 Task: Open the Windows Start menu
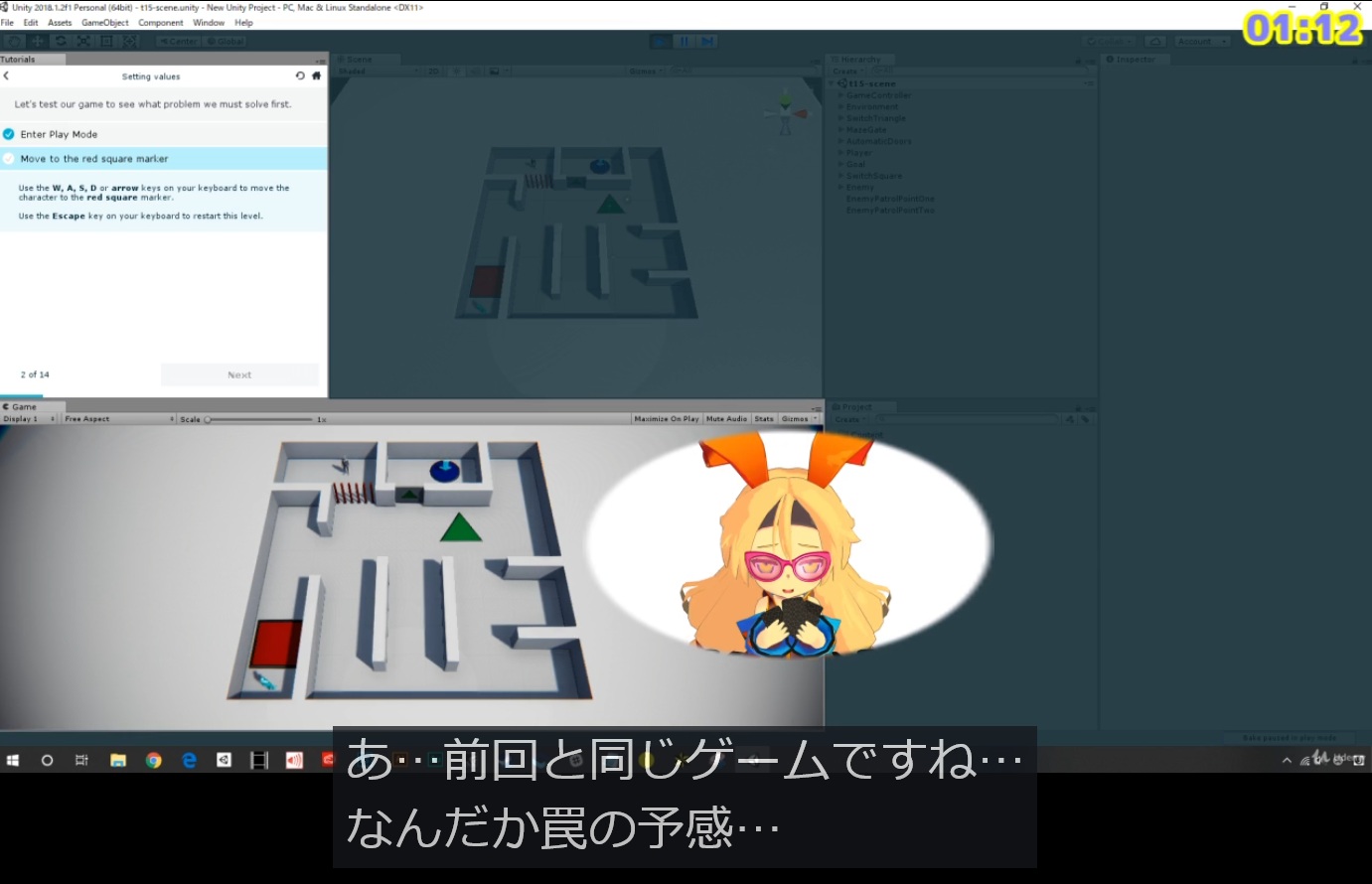pos(13,761)
